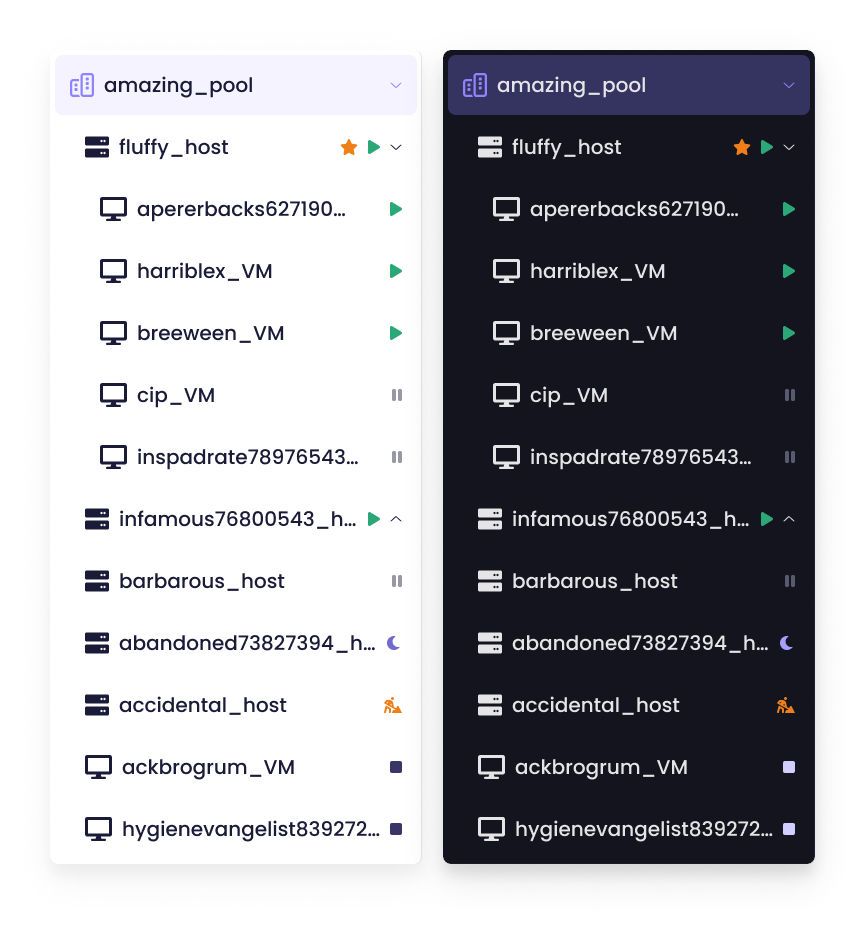Collapse amazing_pool with the dark panel chevron

pyautogui.click(x=789, y=85)
